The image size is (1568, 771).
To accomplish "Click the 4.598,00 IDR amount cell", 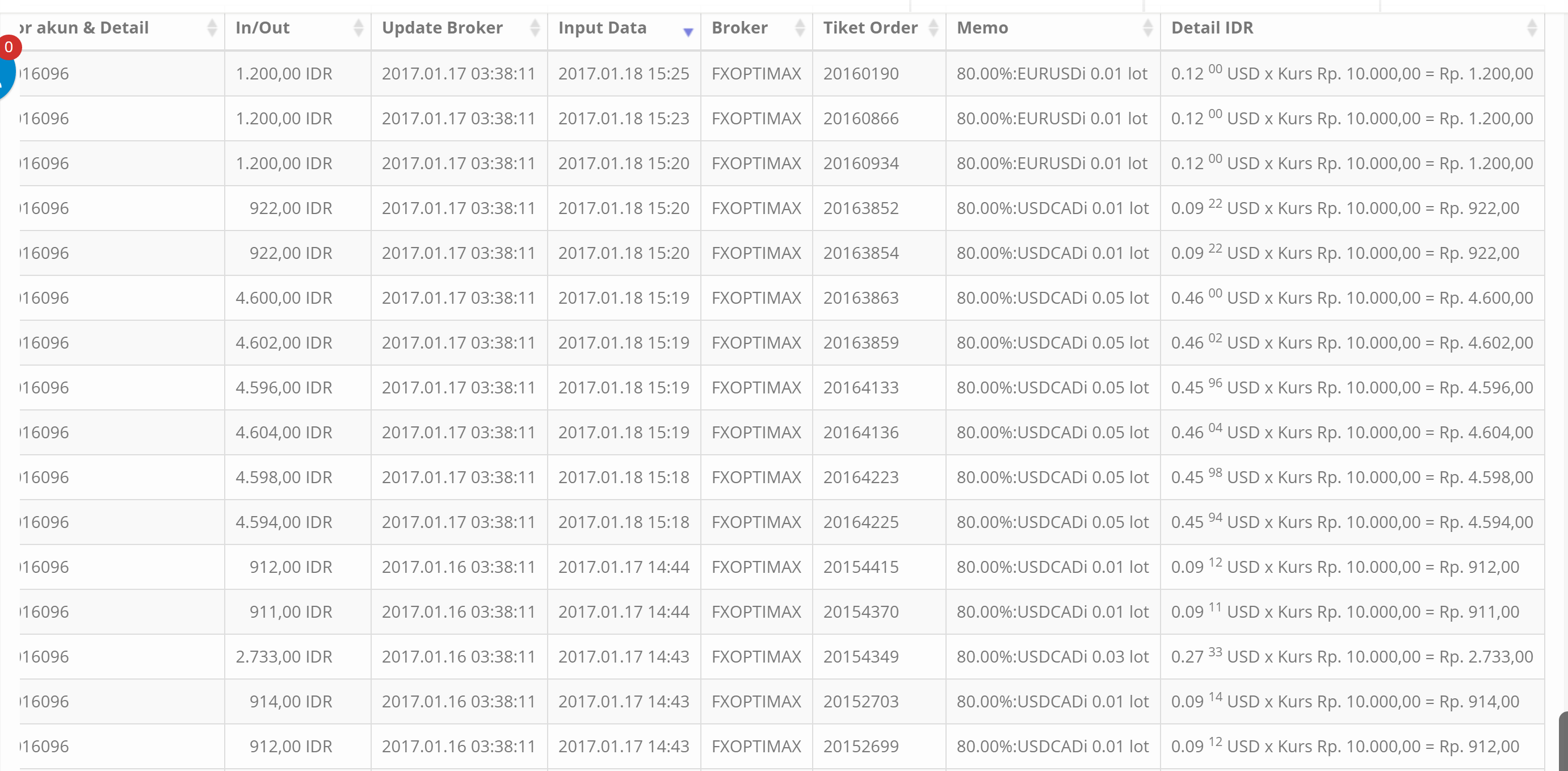I will (x=299, y=477).
